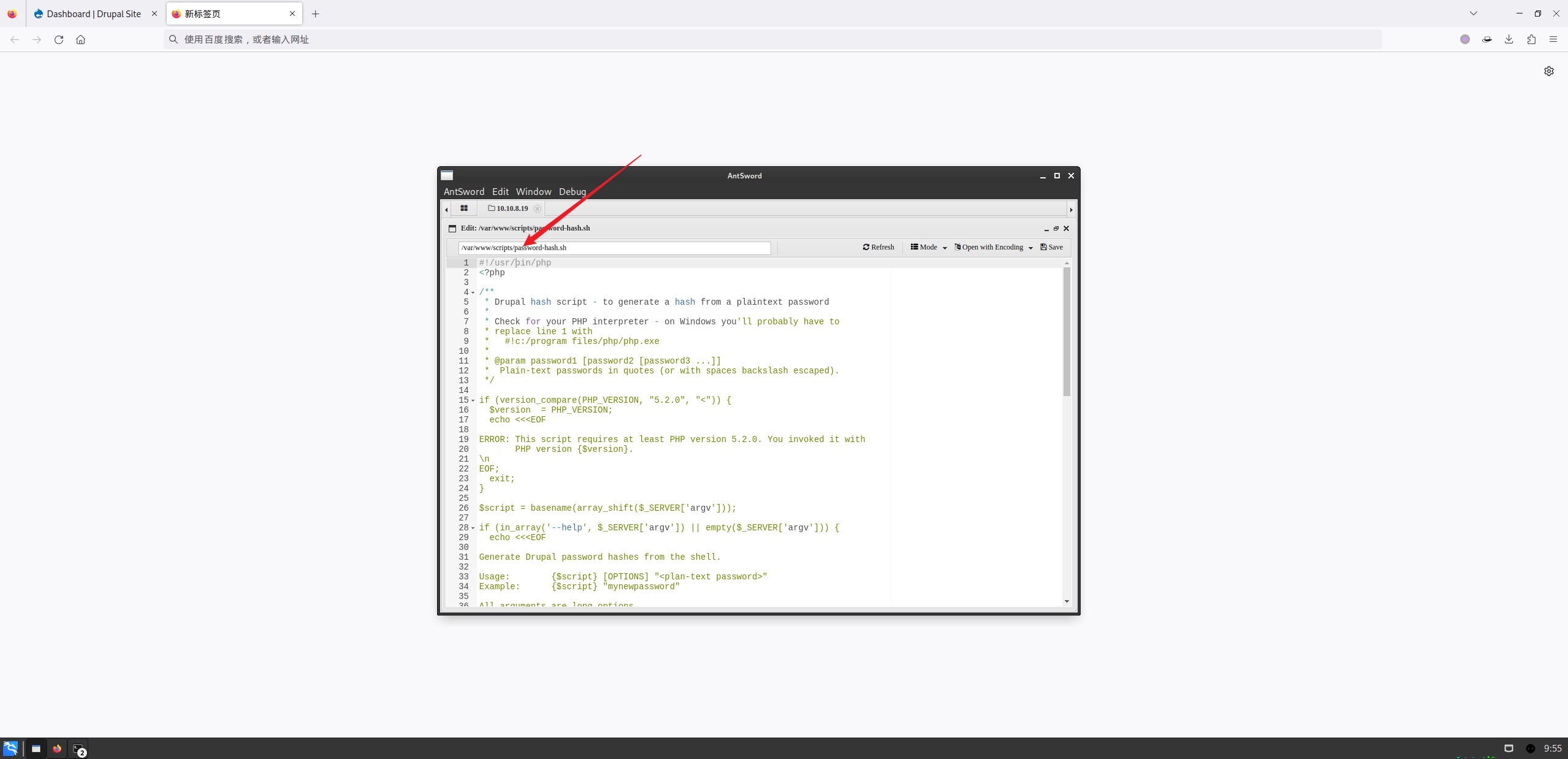Image resolution: width=1568 pixels, height=759 pixels.
Task: Open the AntSword home grid tab
Action: (x=464, y=208)
